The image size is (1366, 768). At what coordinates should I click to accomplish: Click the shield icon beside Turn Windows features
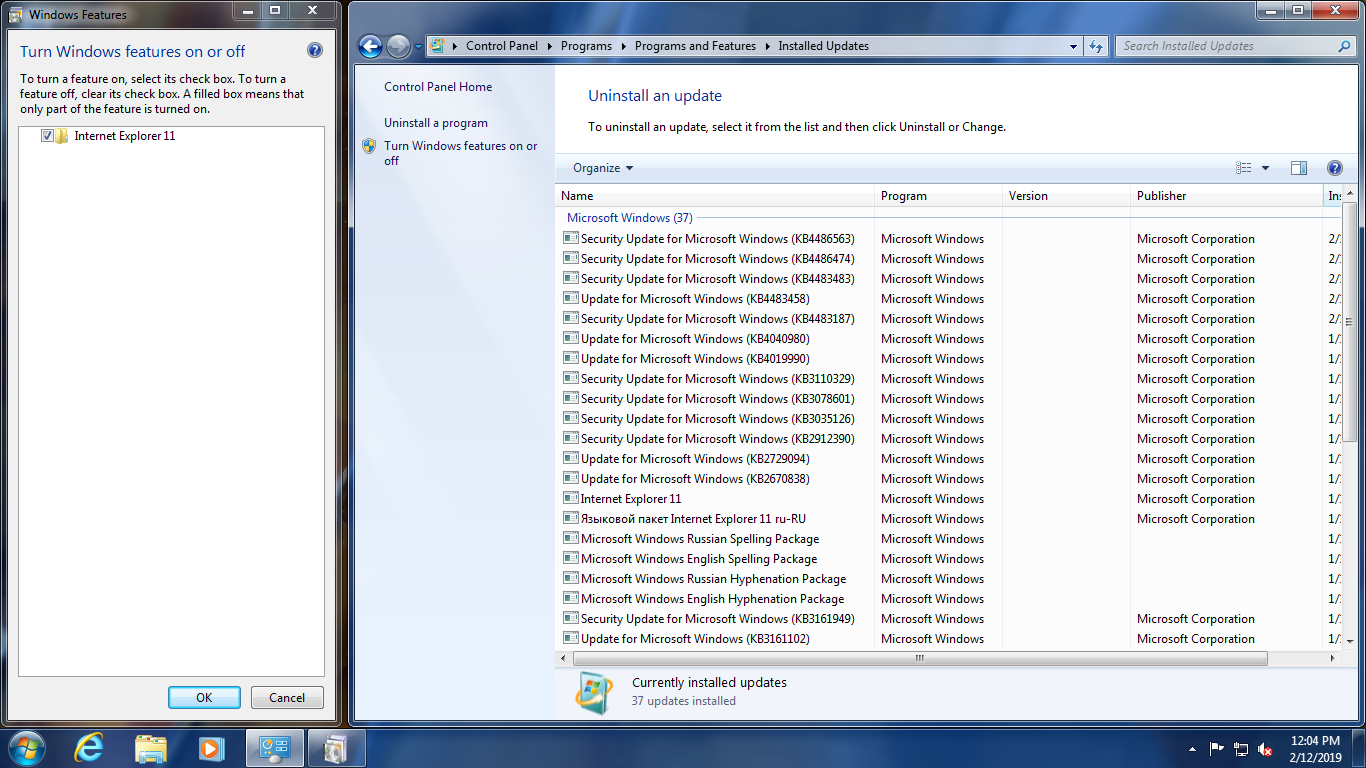[x=369, y=146]
